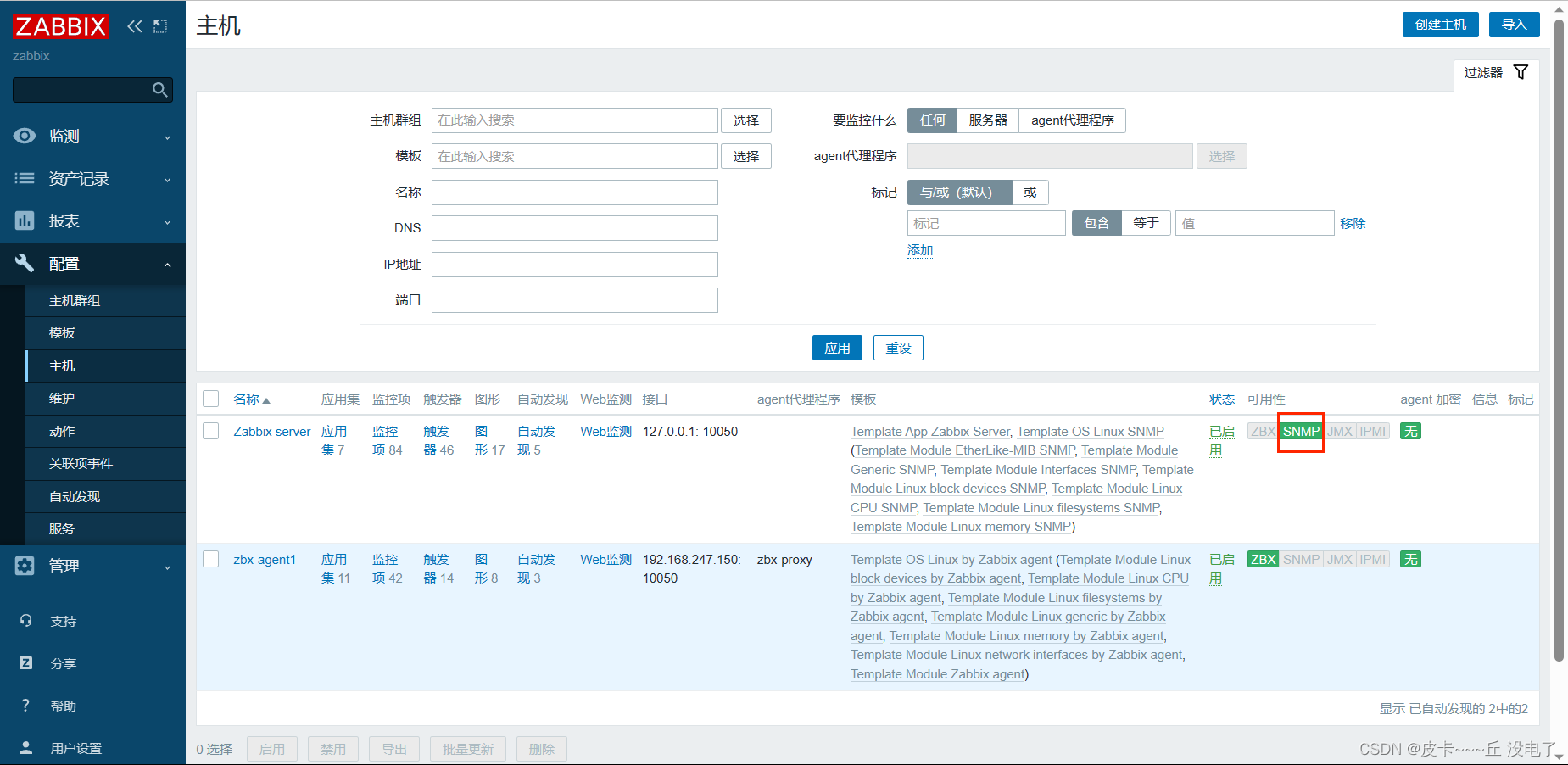Click ZBX availability badge for Zabbix server

pos(1263,432)
